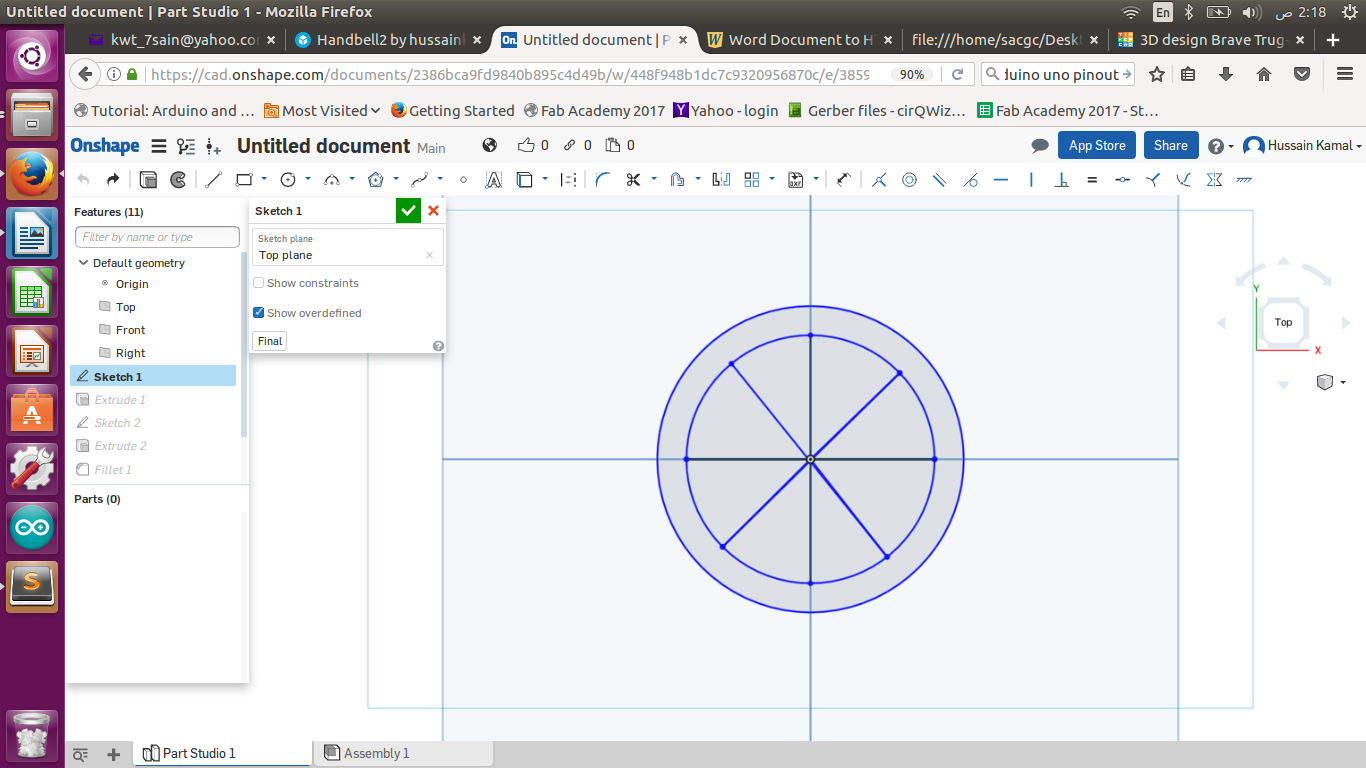Apply the Fix constraint
1366x768 pixels.
[x=1244, y=180]
